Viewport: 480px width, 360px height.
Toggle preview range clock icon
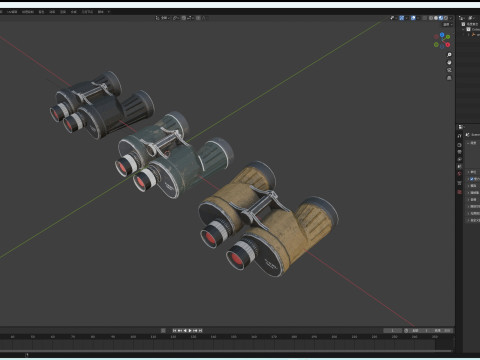[406, 330]
